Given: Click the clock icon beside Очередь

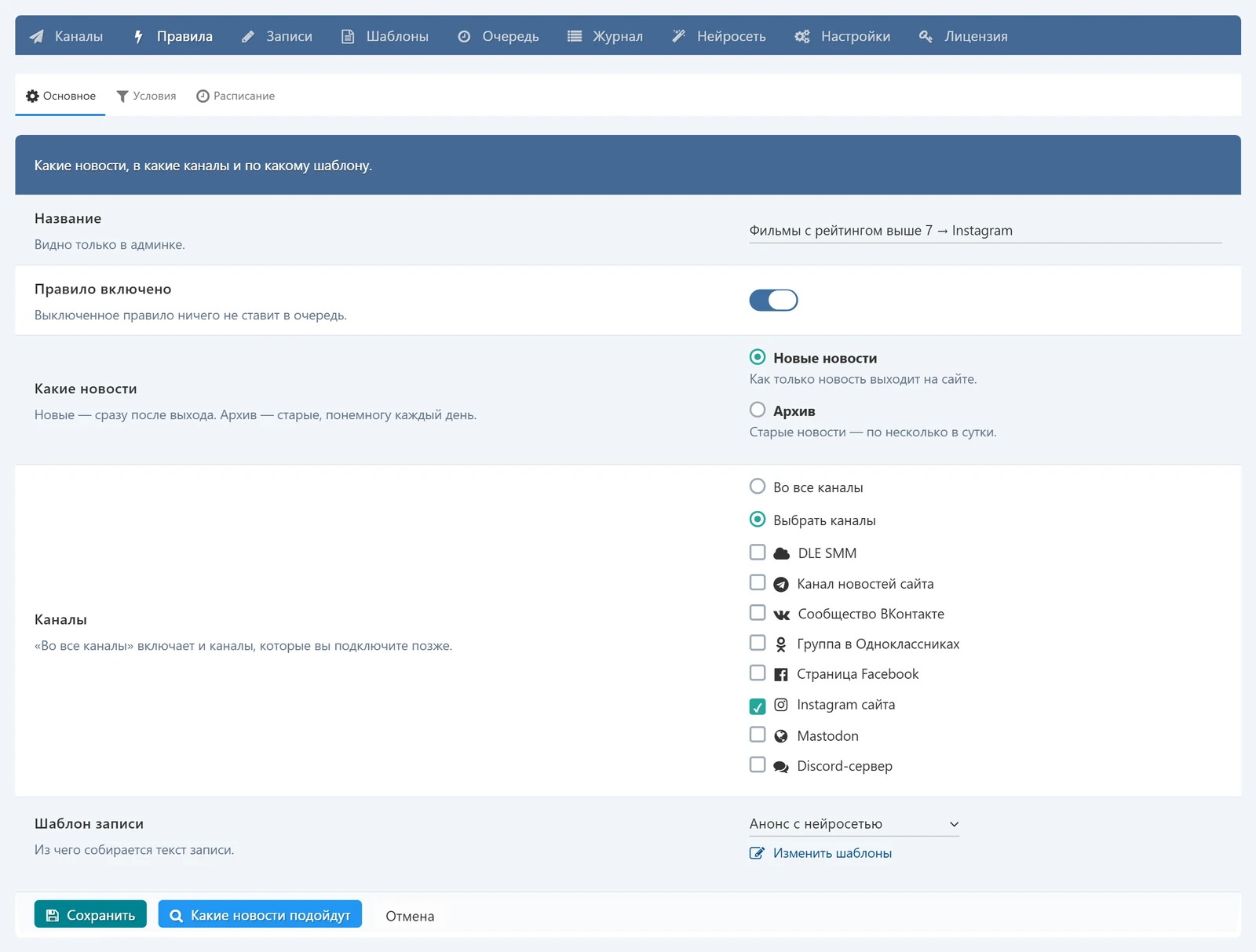Looking at the screenshot, I should (464, 36).
